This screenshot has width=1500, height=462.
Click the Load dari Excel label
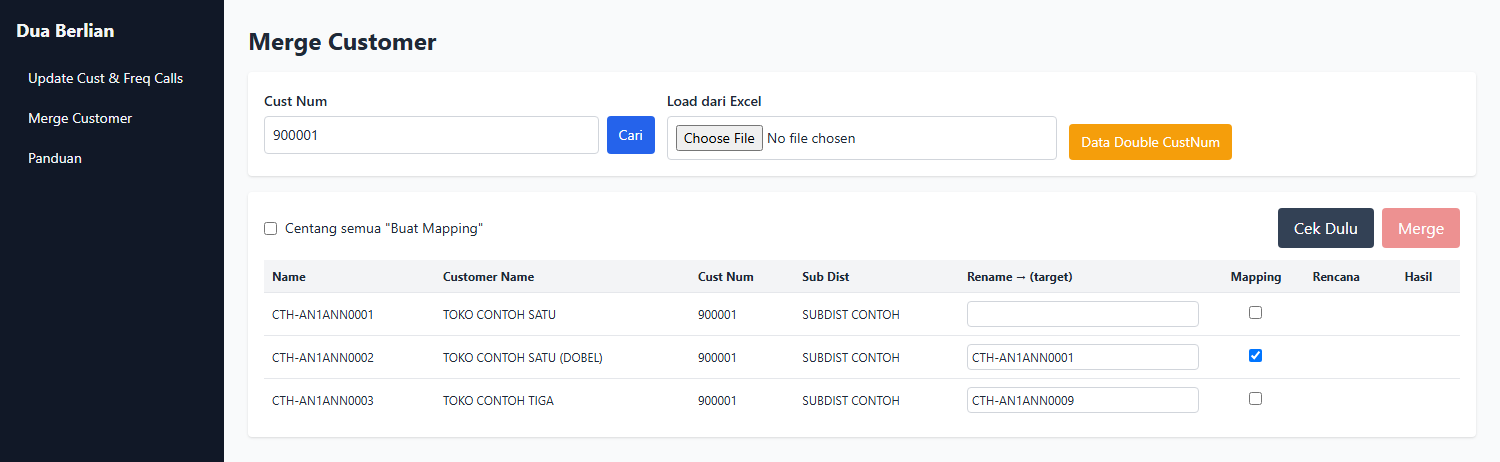pos(714,101)
